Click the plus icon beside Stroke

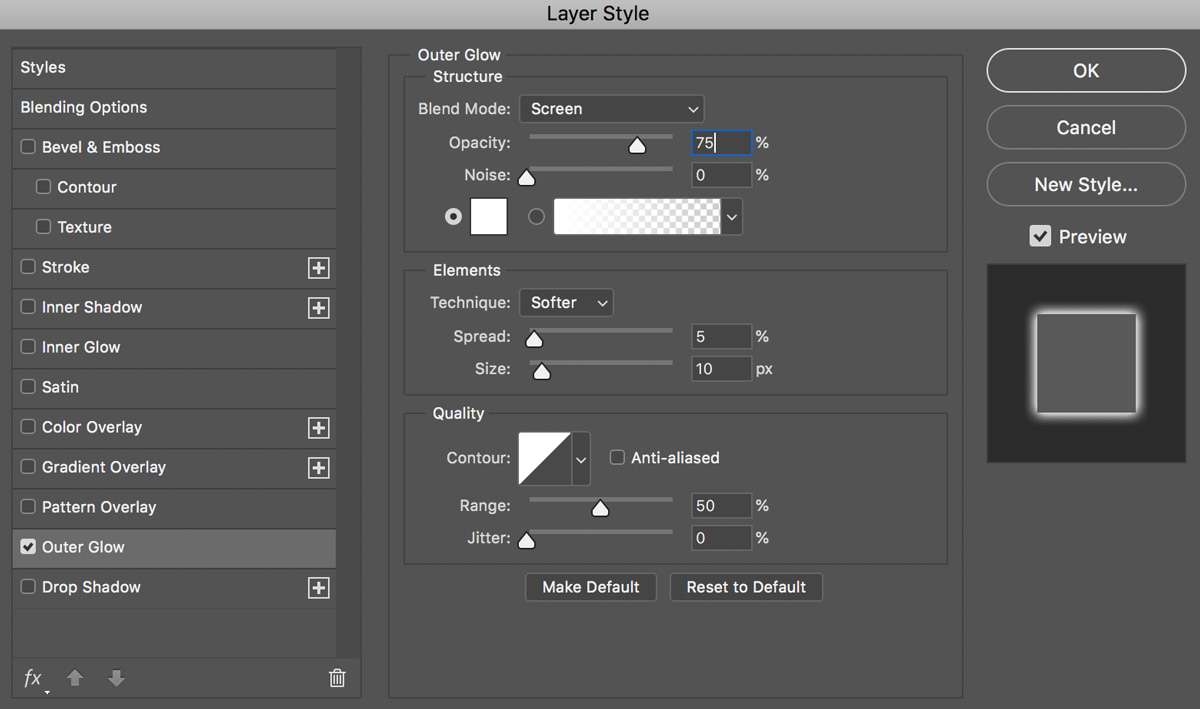(318, 268)
